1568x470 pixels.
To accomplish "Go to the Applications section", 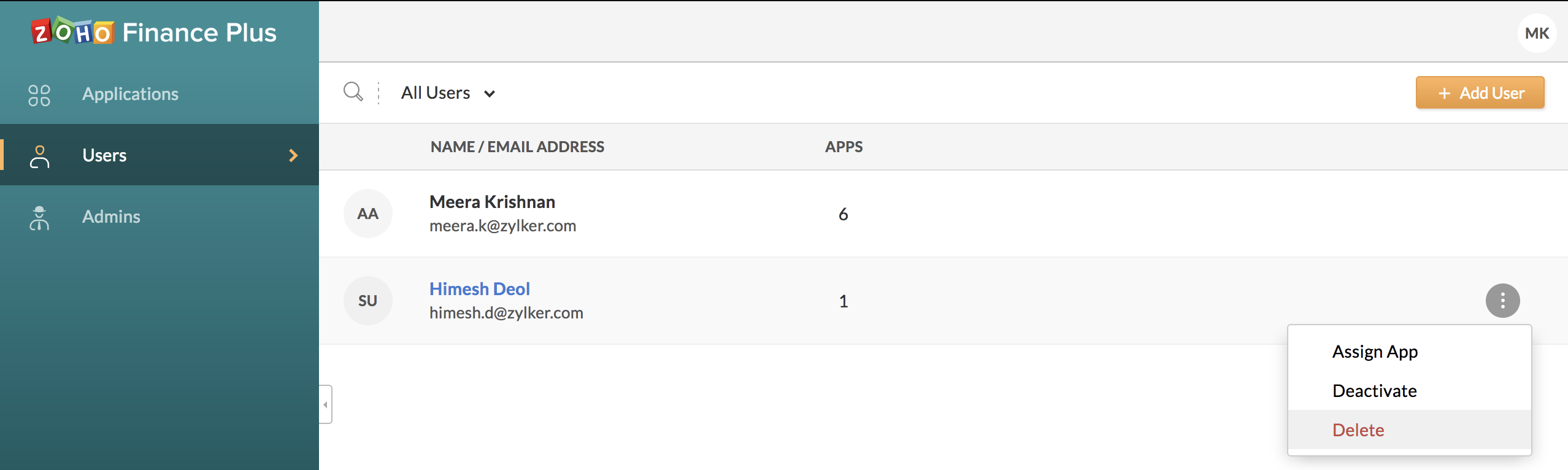I will click(130, 94).
